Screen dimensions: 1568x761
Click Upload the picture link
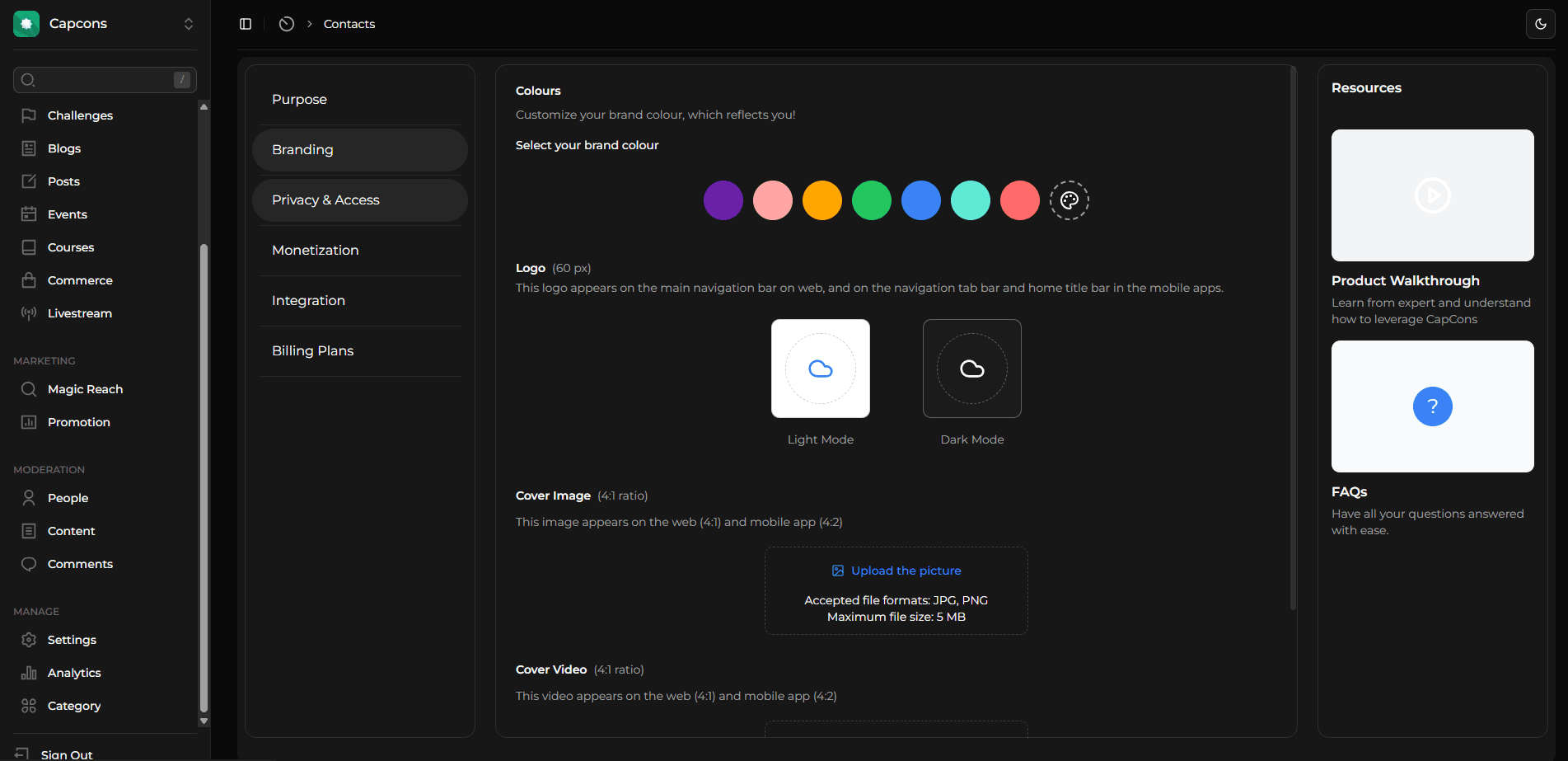click(896, 571)
